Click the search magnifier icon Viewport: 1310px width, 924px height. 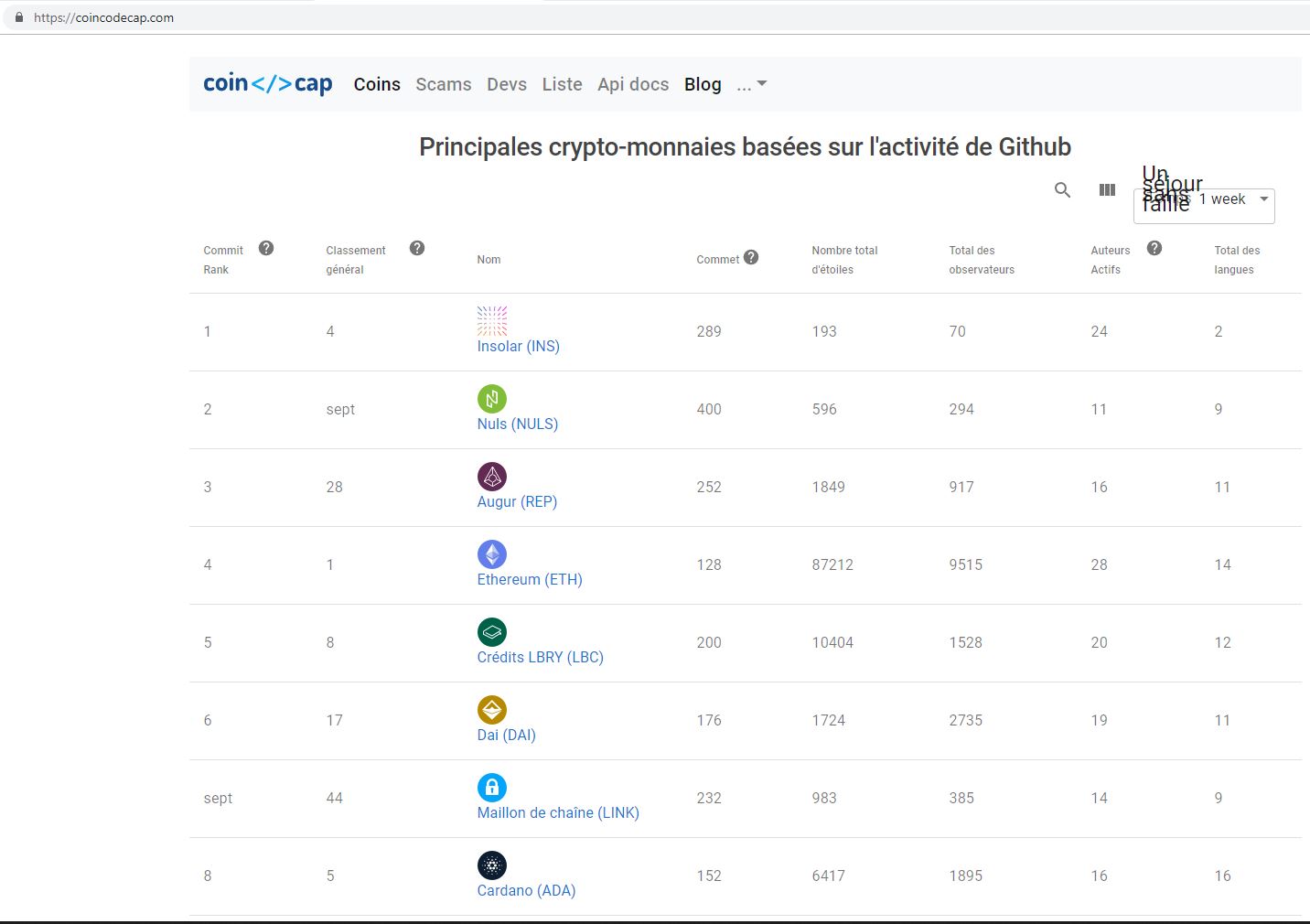click(x=1061, y=190)
